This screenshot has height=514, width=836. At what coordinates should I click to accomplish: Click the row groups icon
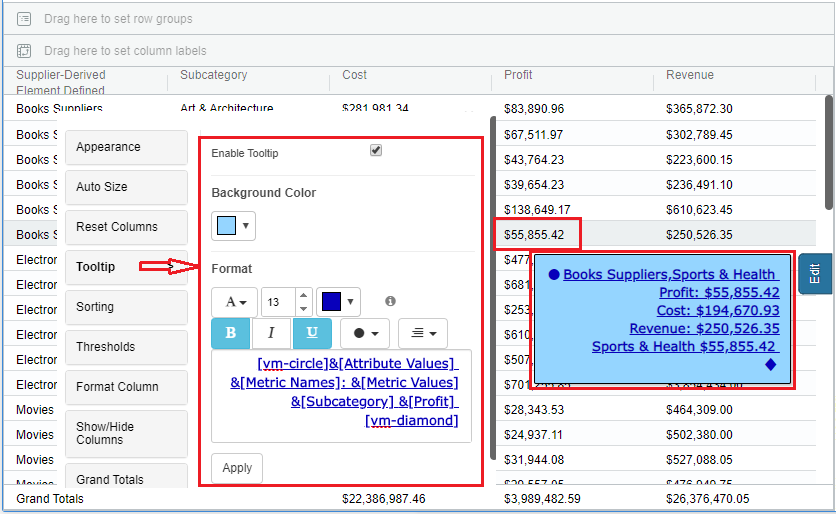pyautogui.click(x=24, y=19)
